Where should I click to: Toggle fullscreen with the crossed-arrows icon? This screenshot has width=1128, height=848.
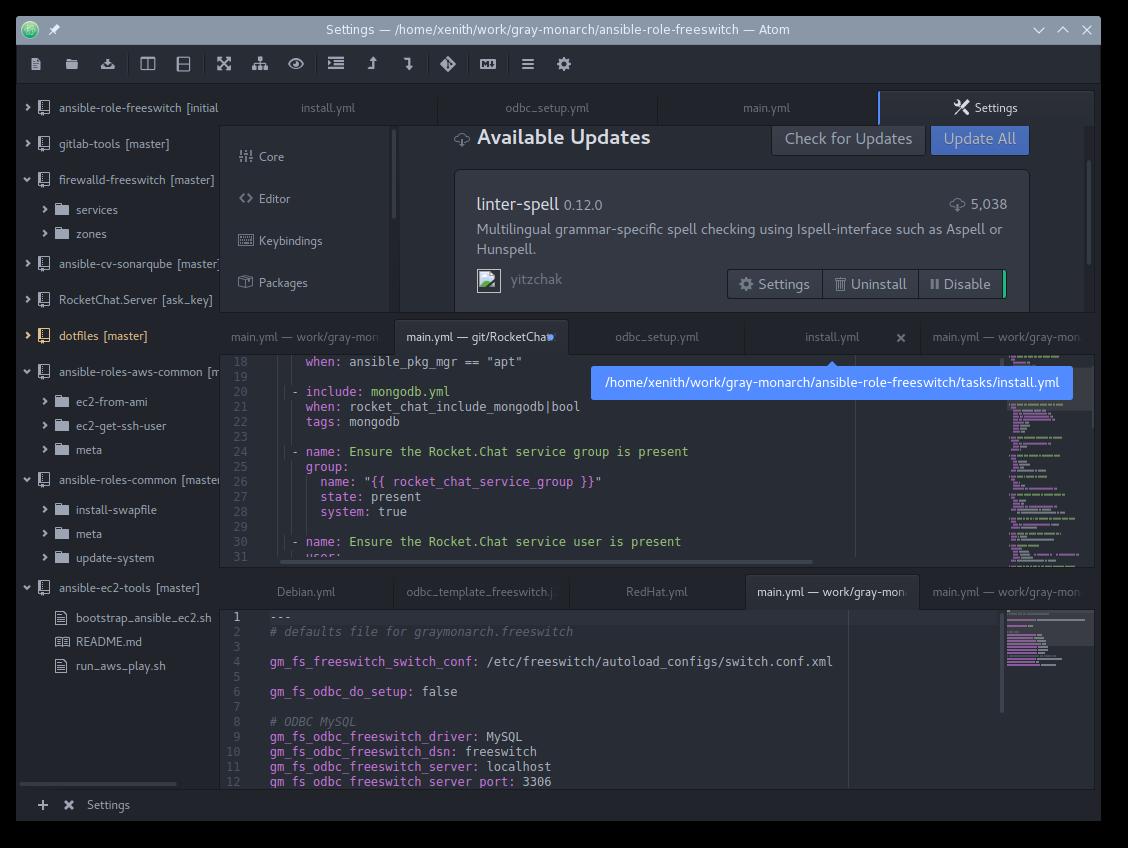pyautogui.click(x=224, y=64)
